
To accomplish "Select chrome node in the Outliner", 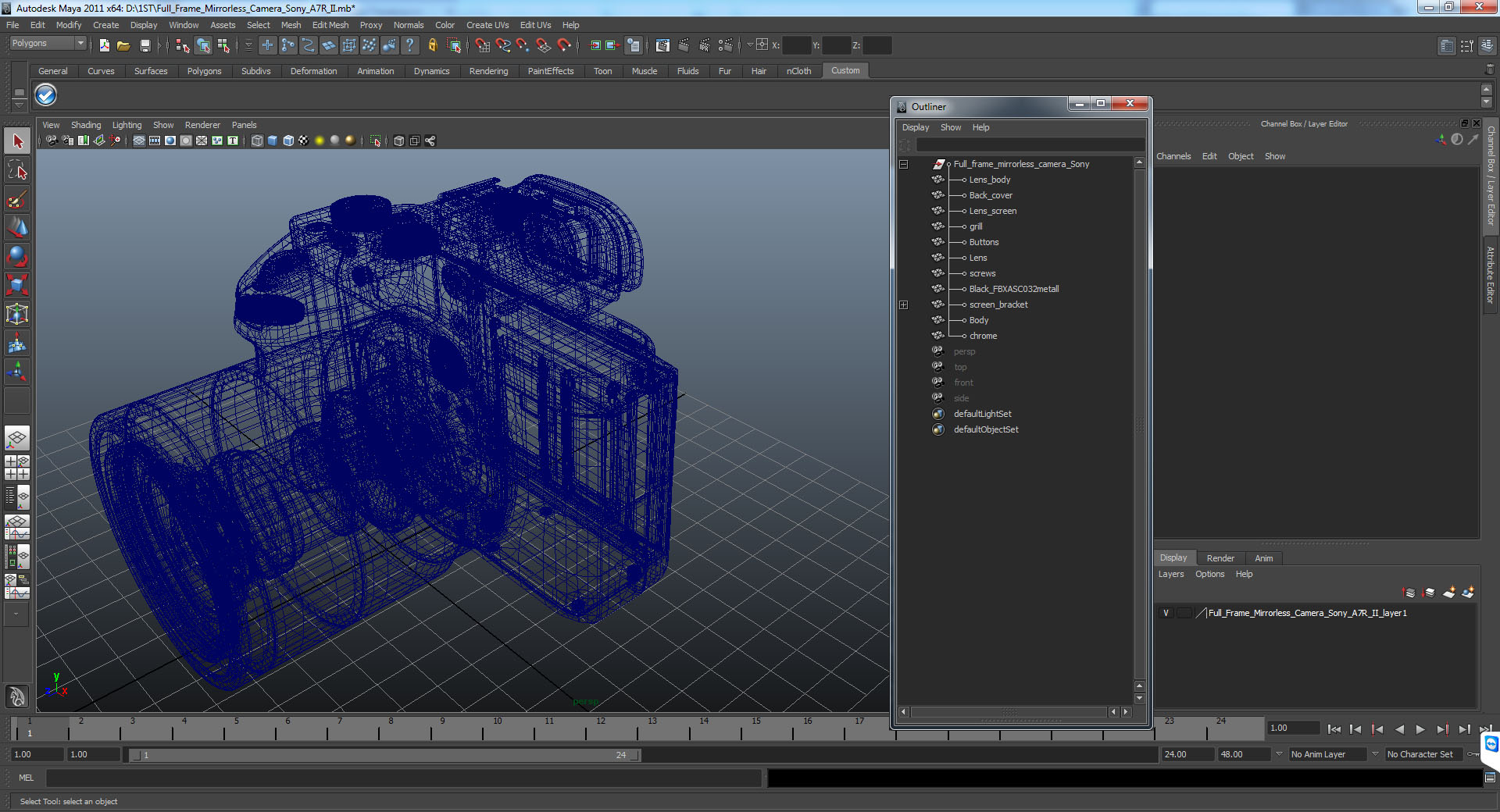I will click(x=983, y=337).
